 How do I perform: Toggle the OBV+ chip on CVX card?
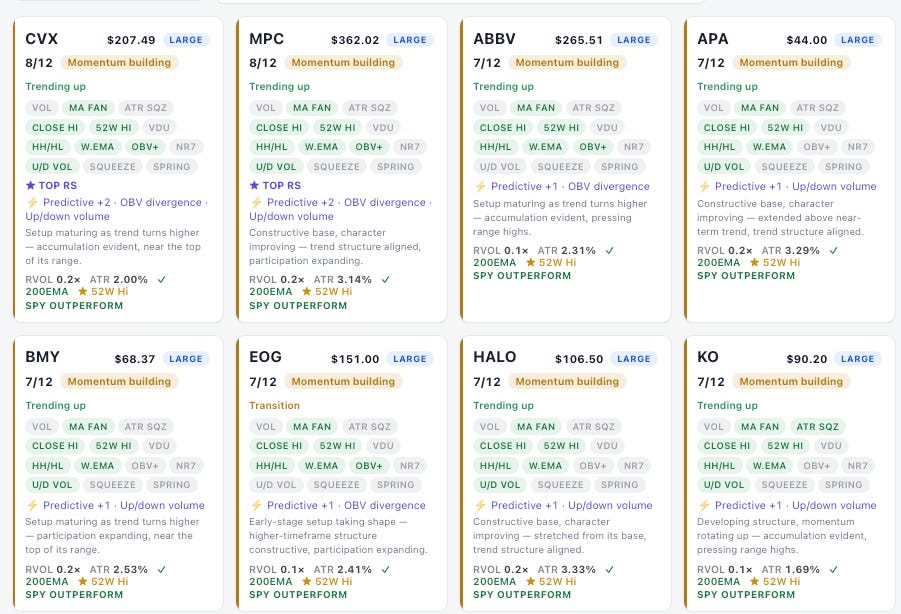pyautogui.click(x=145, y=147)
